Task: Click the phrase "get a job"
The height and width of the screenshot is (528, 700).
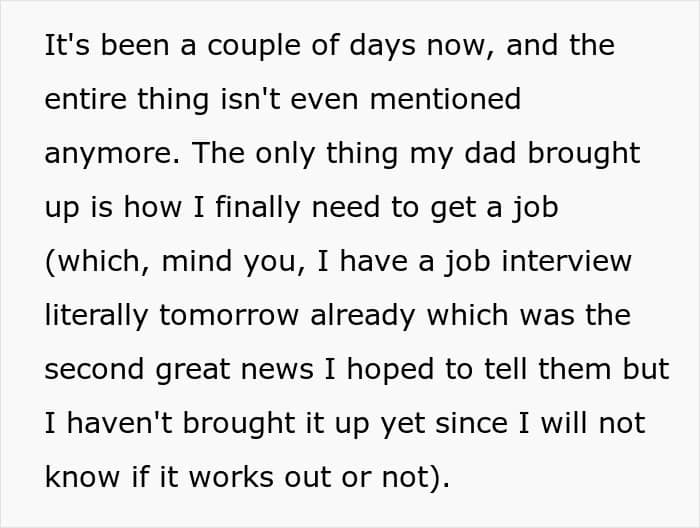Action: pyautogui.click(x=494, y=208)
